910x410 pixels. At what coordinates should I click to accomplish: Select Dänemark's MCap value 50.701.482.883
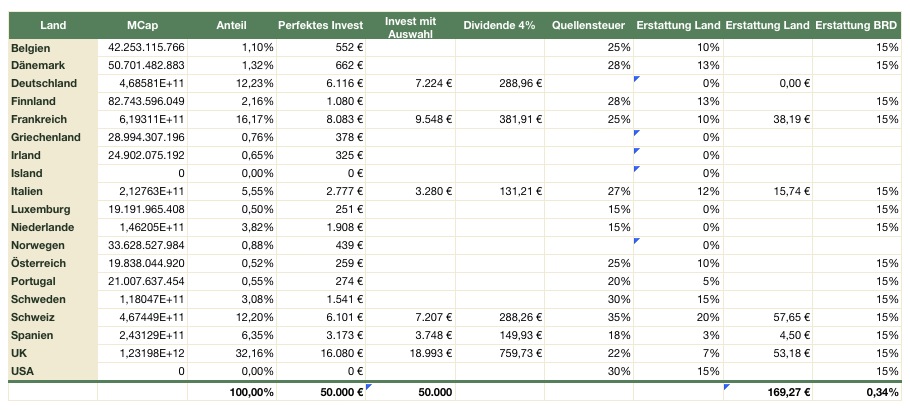pyautogui.click(x=146, y=66)
